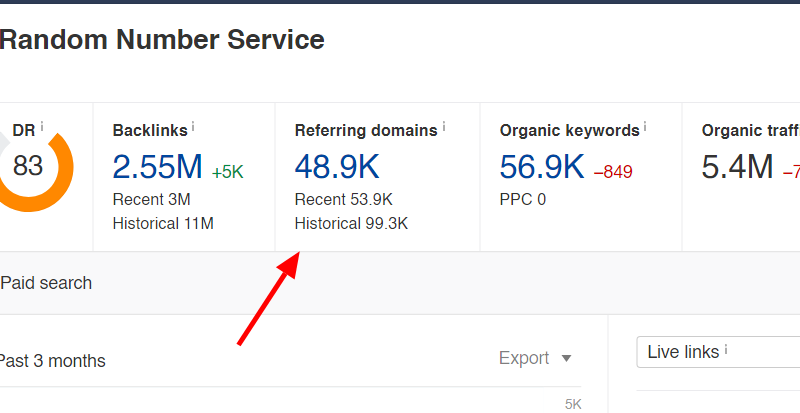
Task: Click PPC 0 under Organic keywords
Action: click(x=523, y=199)
